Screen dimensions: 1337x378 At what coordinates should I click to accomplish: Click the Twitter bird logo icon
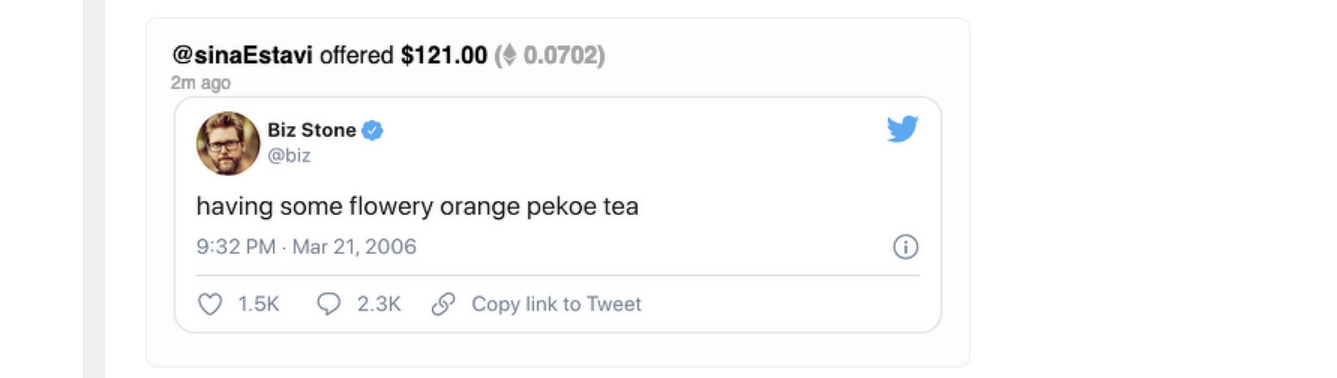coord(902,129)
